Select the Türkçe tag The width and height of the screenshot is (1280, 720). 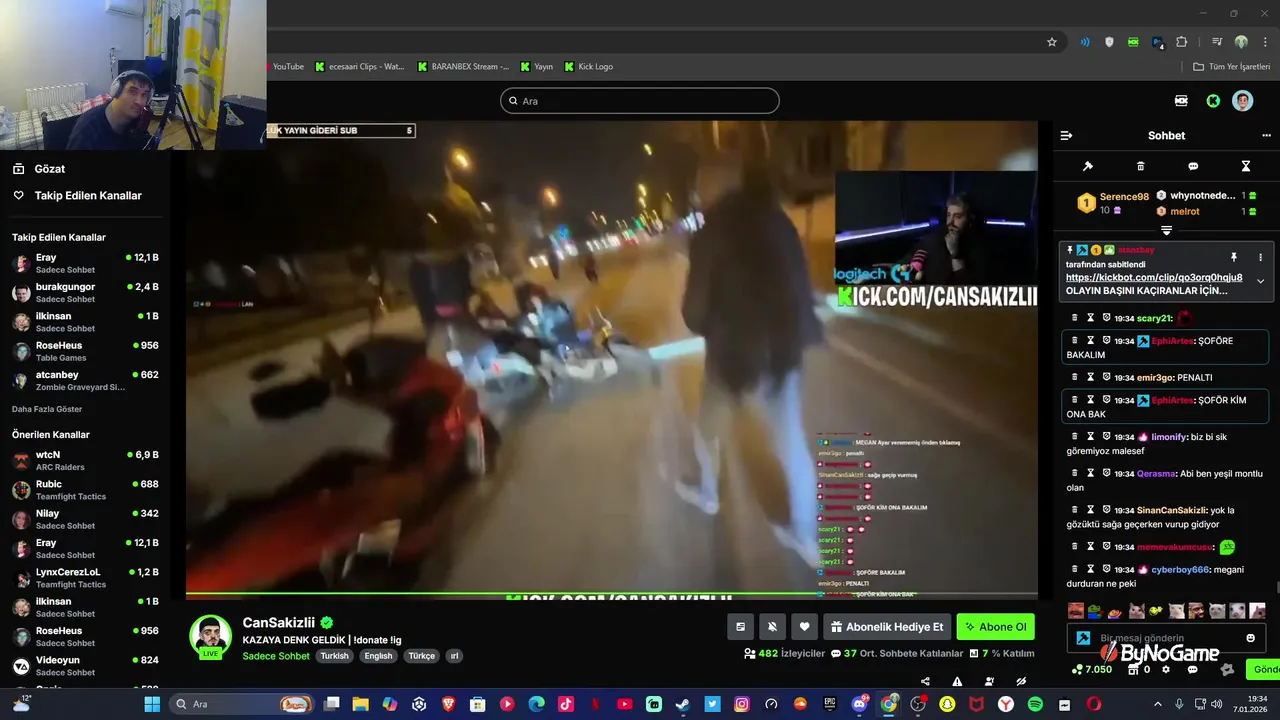coord(421,656)
